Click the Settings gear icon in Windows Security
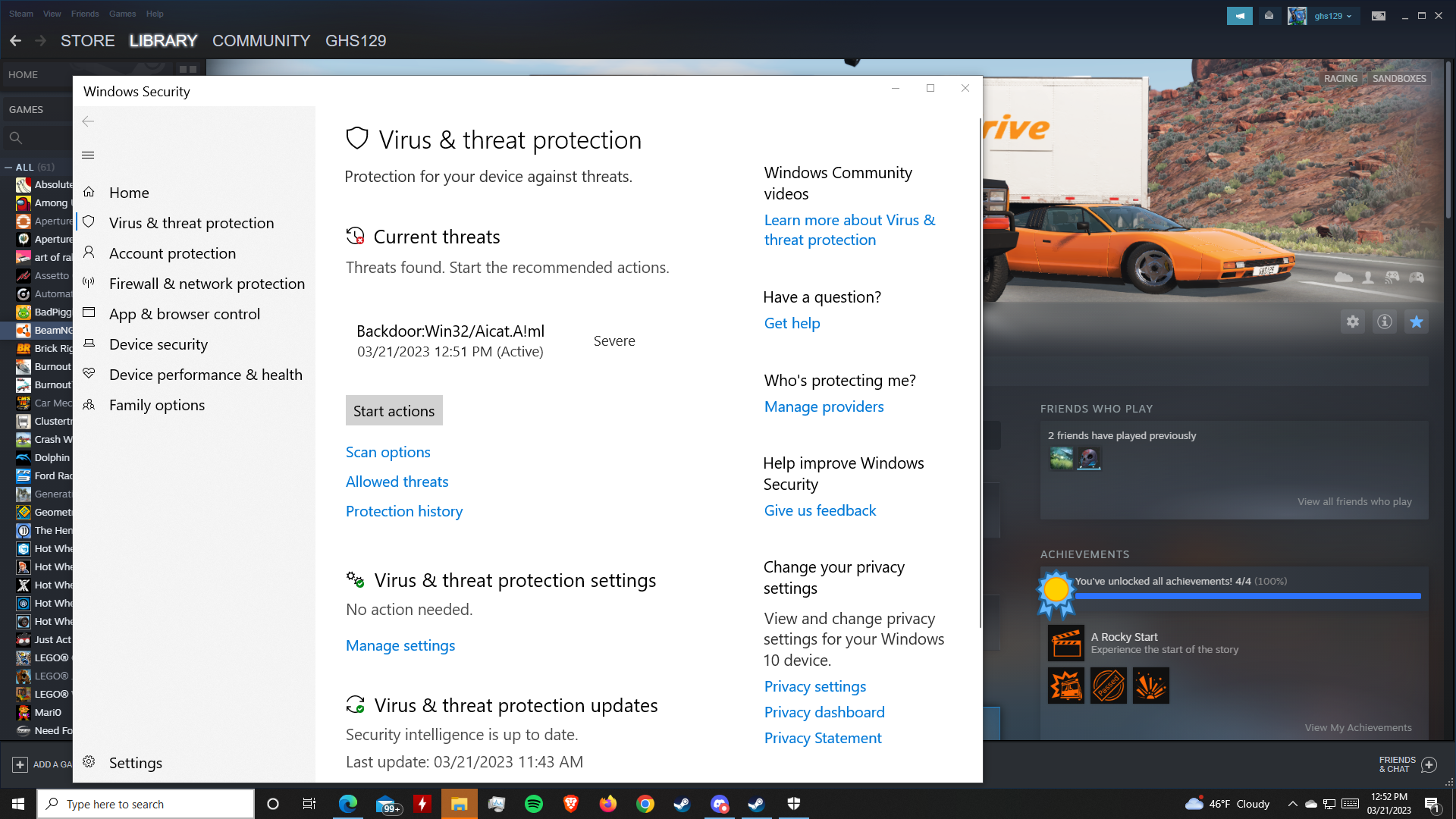The image size is (1456, 819). point(89,762)
